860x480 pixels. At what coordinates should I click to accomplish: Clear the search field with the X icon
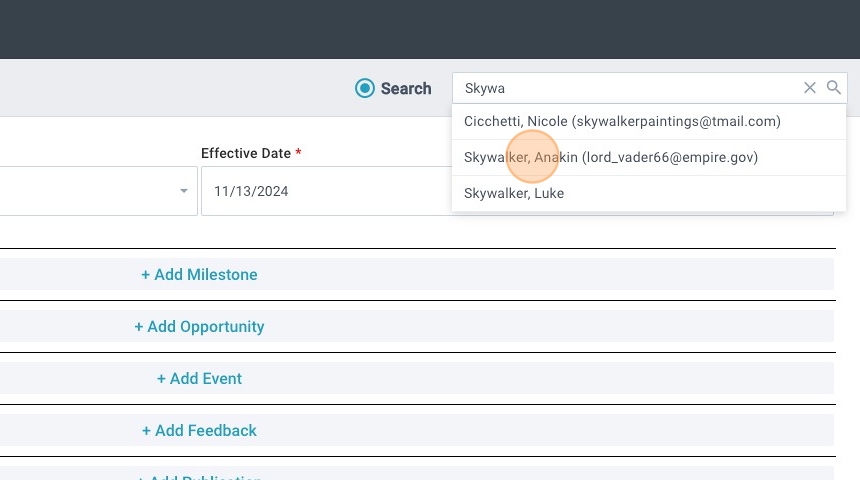point(810,88)
